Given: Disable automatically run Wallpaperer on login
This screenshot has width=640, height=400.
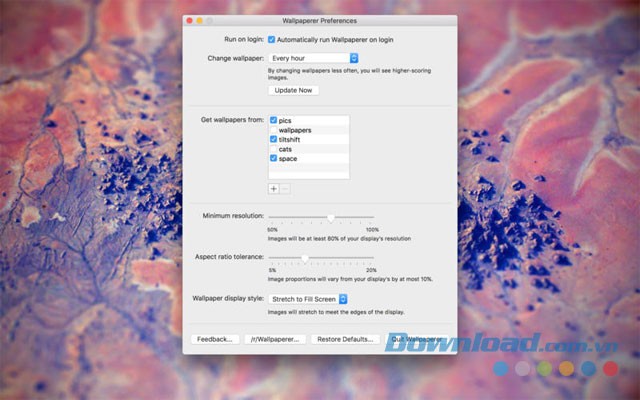Looking at the screenshot, I should point(272,39).
